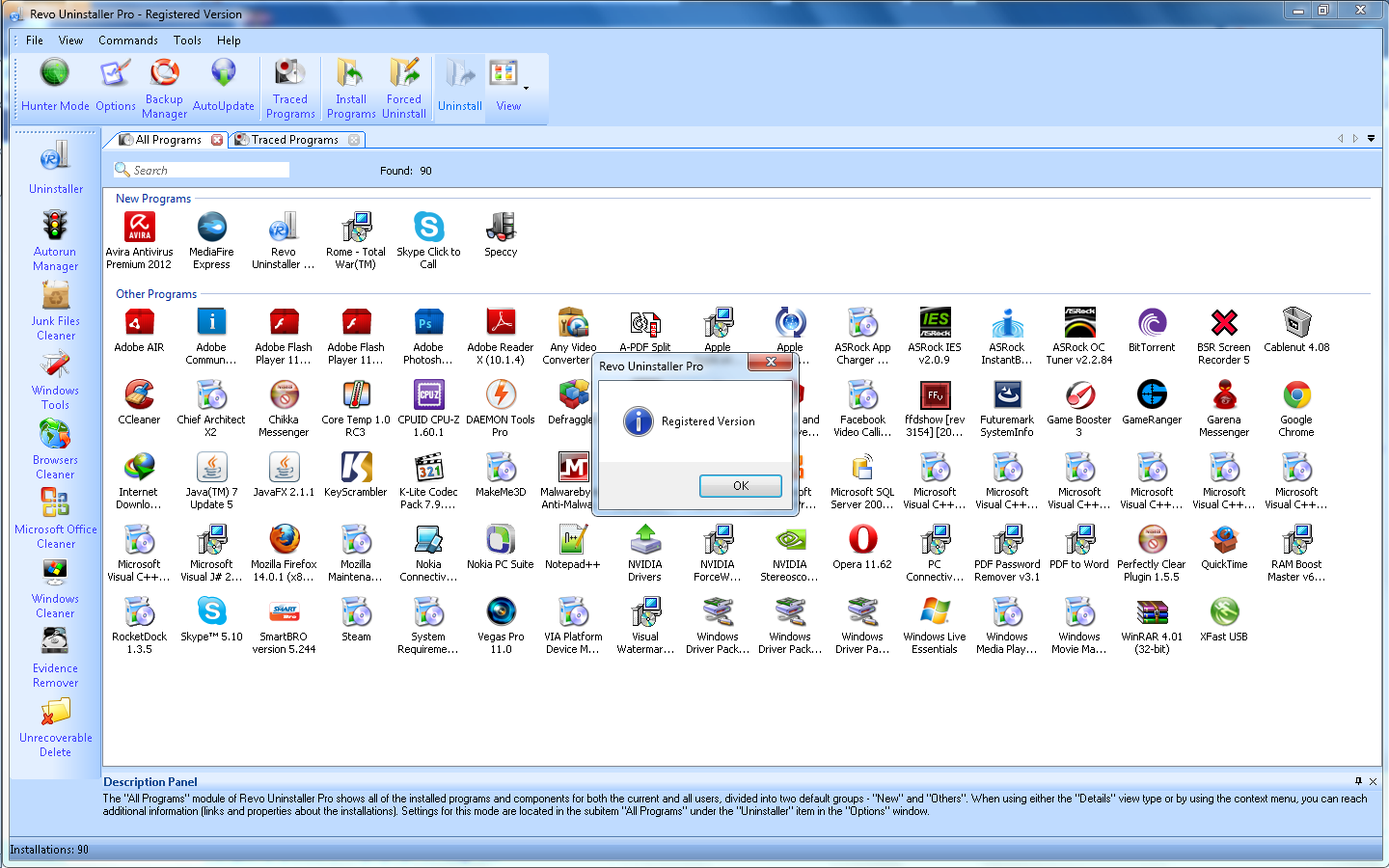Select Mozilla Firefox 14.0.1 program
This screenshot has width=1389, height=868.
(284, 553)
